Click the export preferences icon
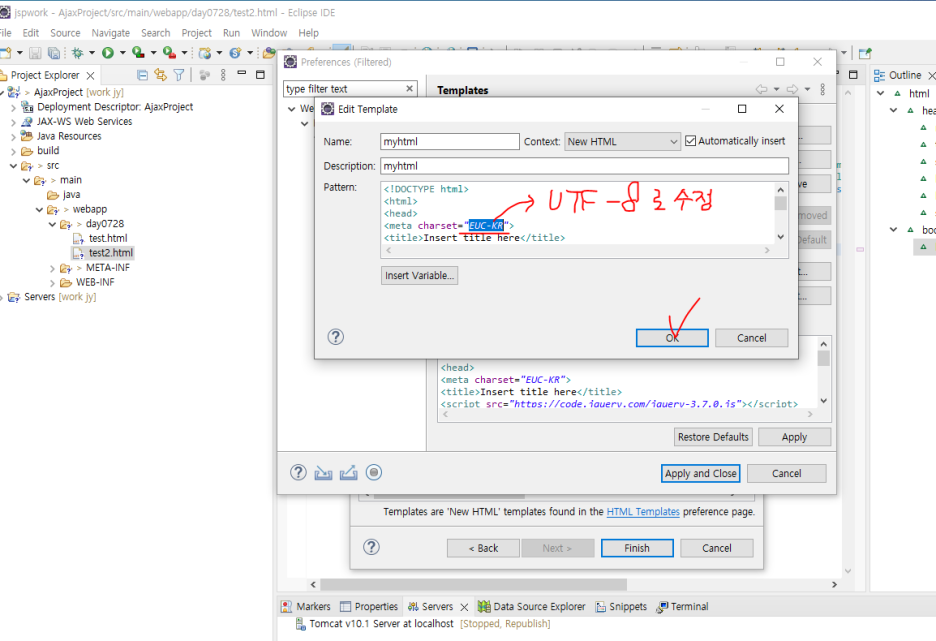This screenshot has width=936, height=641. coord(349,473)
